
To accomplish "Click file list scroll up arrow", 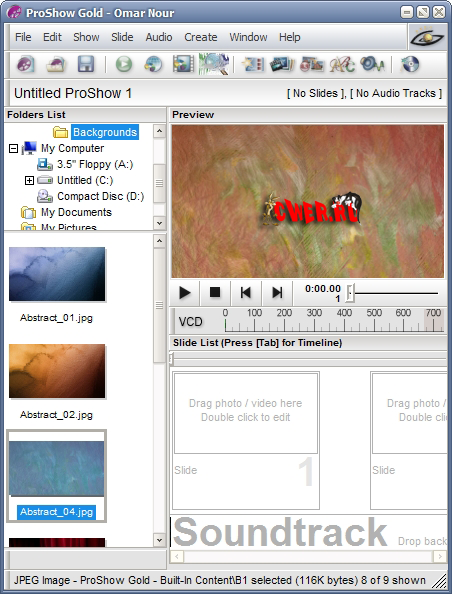I will click(160, 241).
